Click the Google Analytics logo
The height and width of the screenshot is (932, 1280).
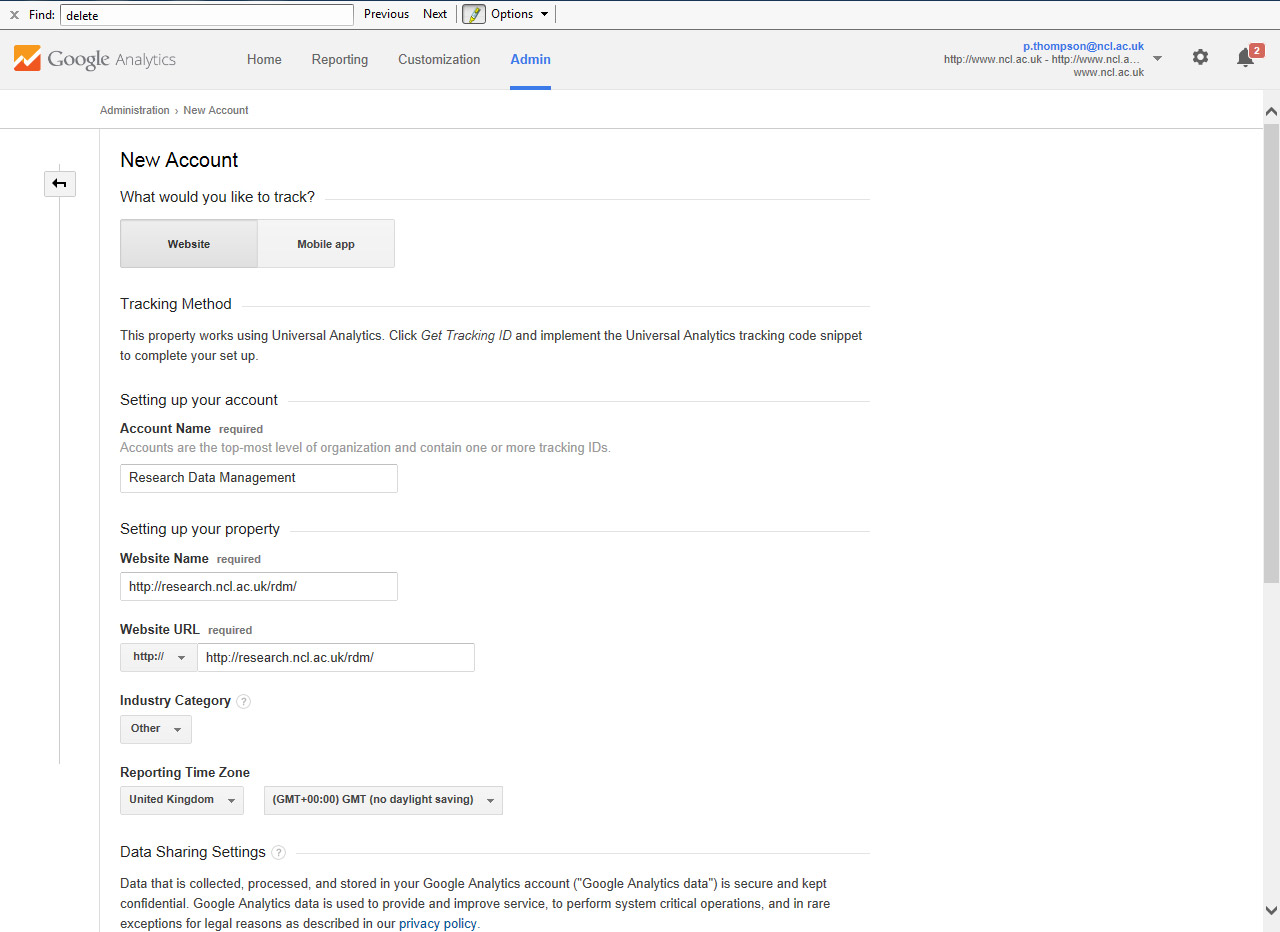pos(95,59)
